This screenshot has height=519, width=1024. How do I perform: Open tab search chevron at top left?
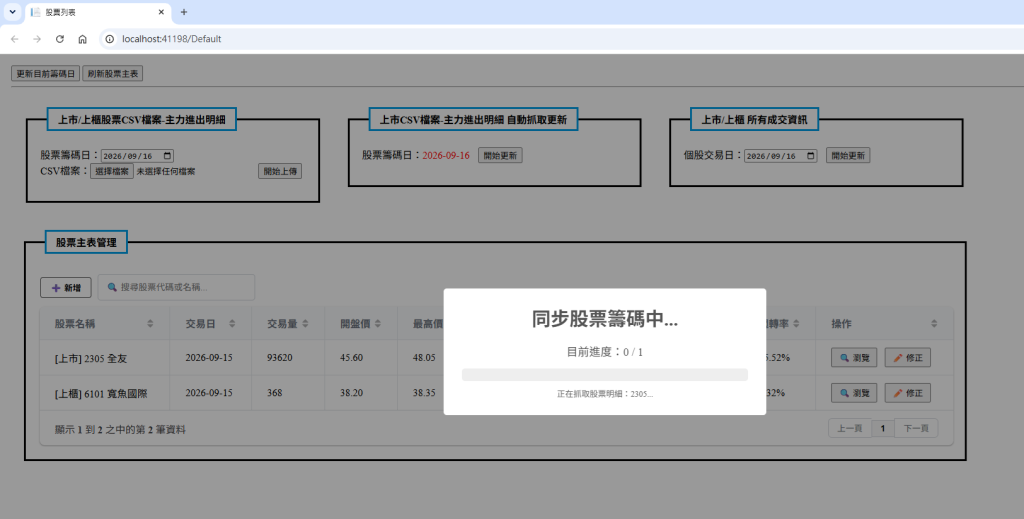click(x=12, y=12)
